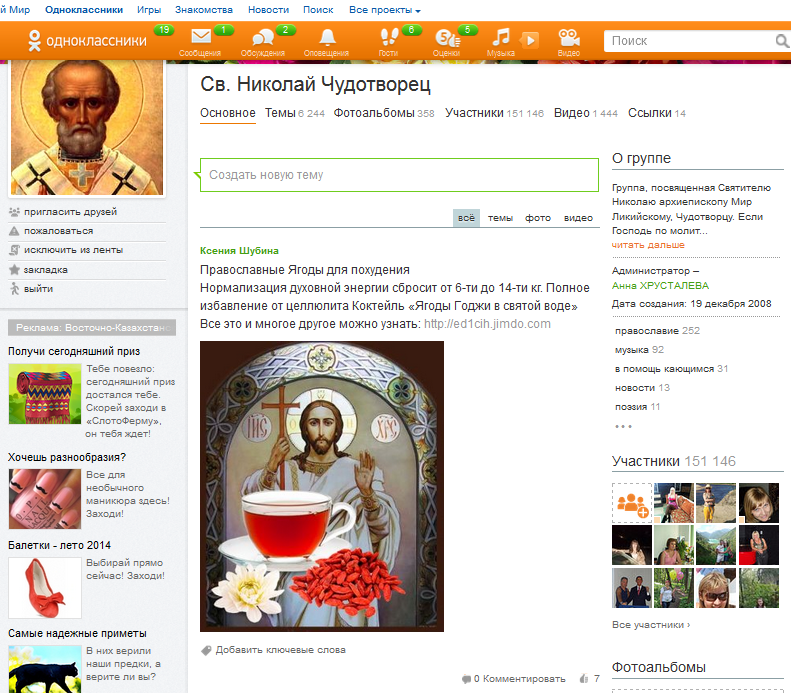Screen dimensions: 791x693
Task: Click the invite friends icon
Action: coord(14,212)
